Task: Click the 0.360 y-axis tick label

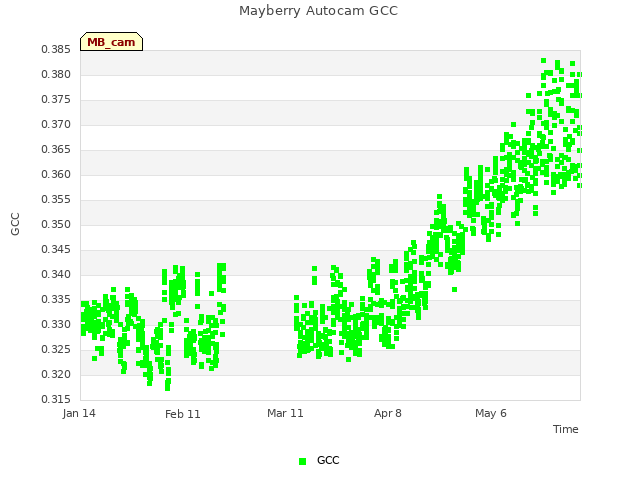Action: pyautogui.click(x=56, y=175)
